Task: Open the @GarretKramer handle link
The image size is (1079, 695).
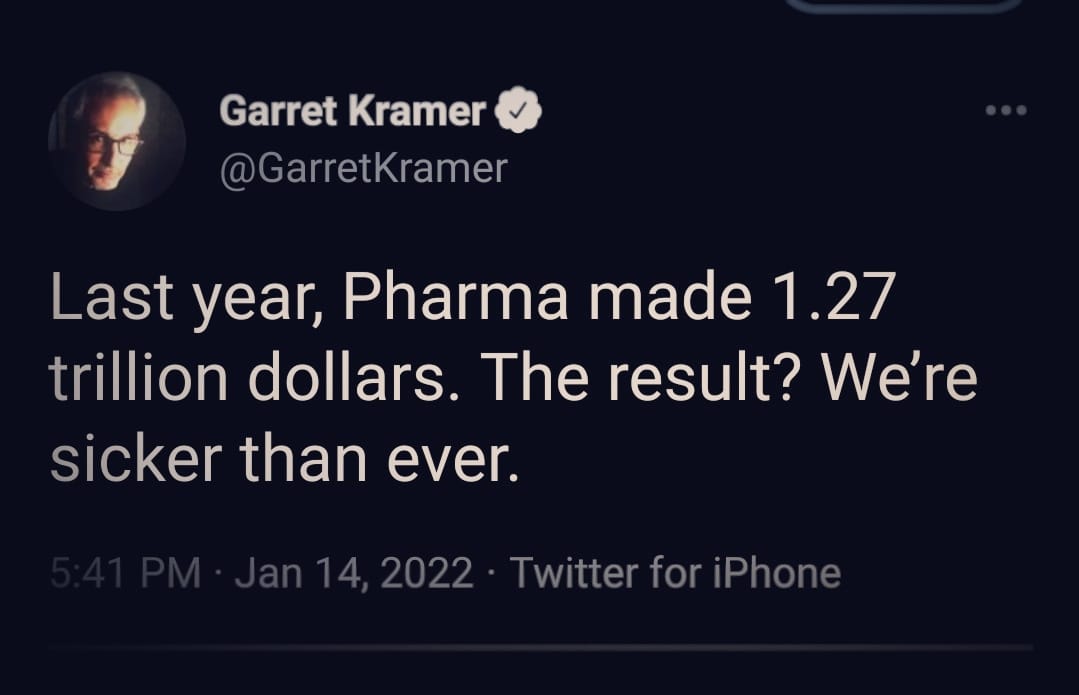Action: pos(363,167)
